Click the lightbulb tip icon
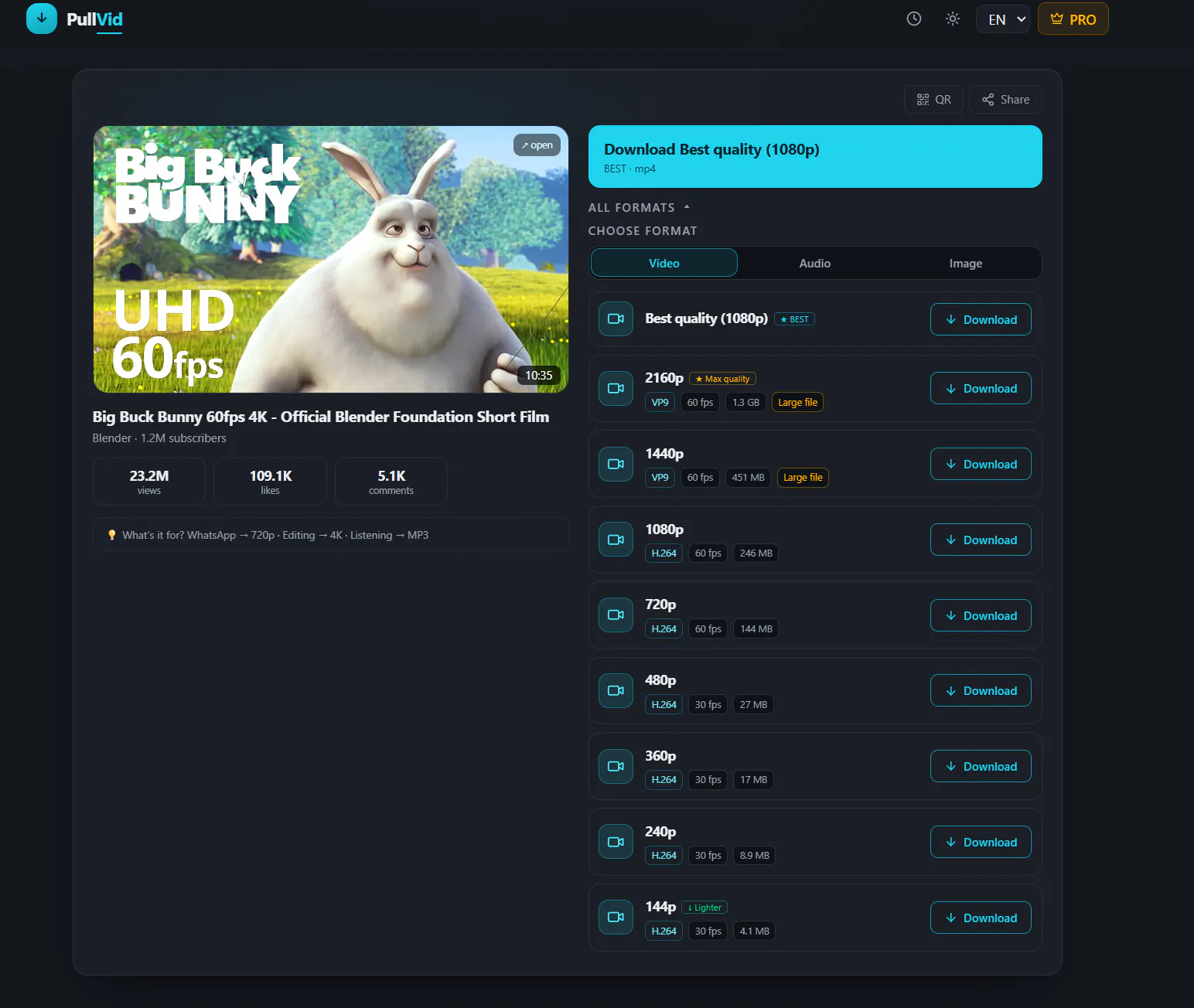The width and height of the screenshot is (1194, 1008). [112, 535]
